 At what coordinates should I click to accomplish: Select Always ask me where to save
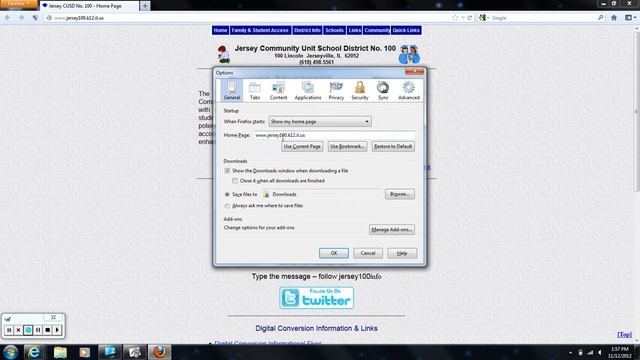point(227,206)
